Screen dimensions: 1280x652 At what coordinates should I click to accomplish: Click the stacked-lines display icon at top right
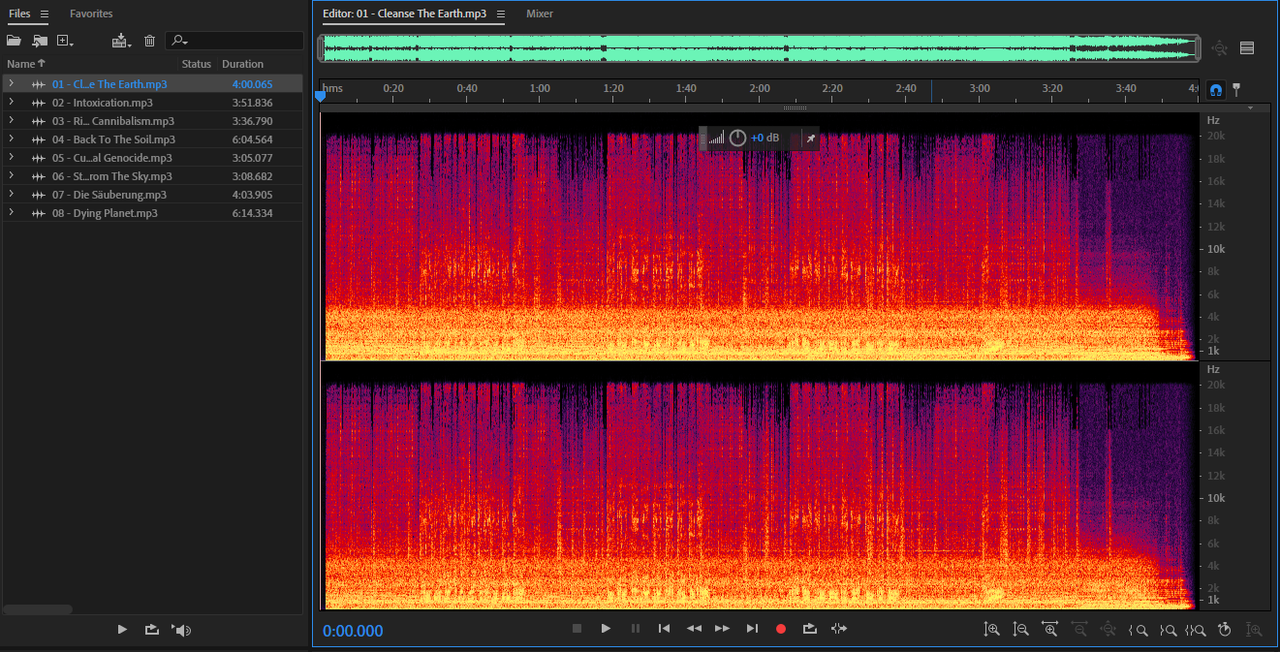click(1247, 48)
